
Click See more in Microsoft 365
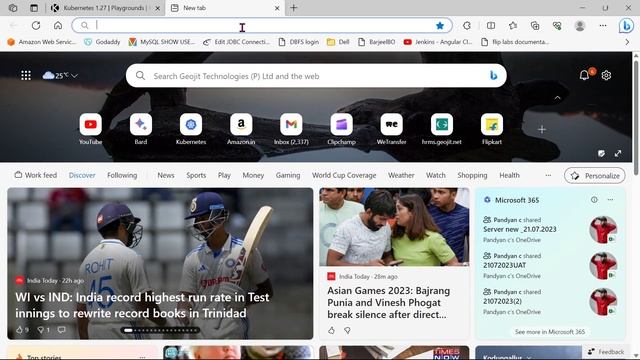coord(550,332)
